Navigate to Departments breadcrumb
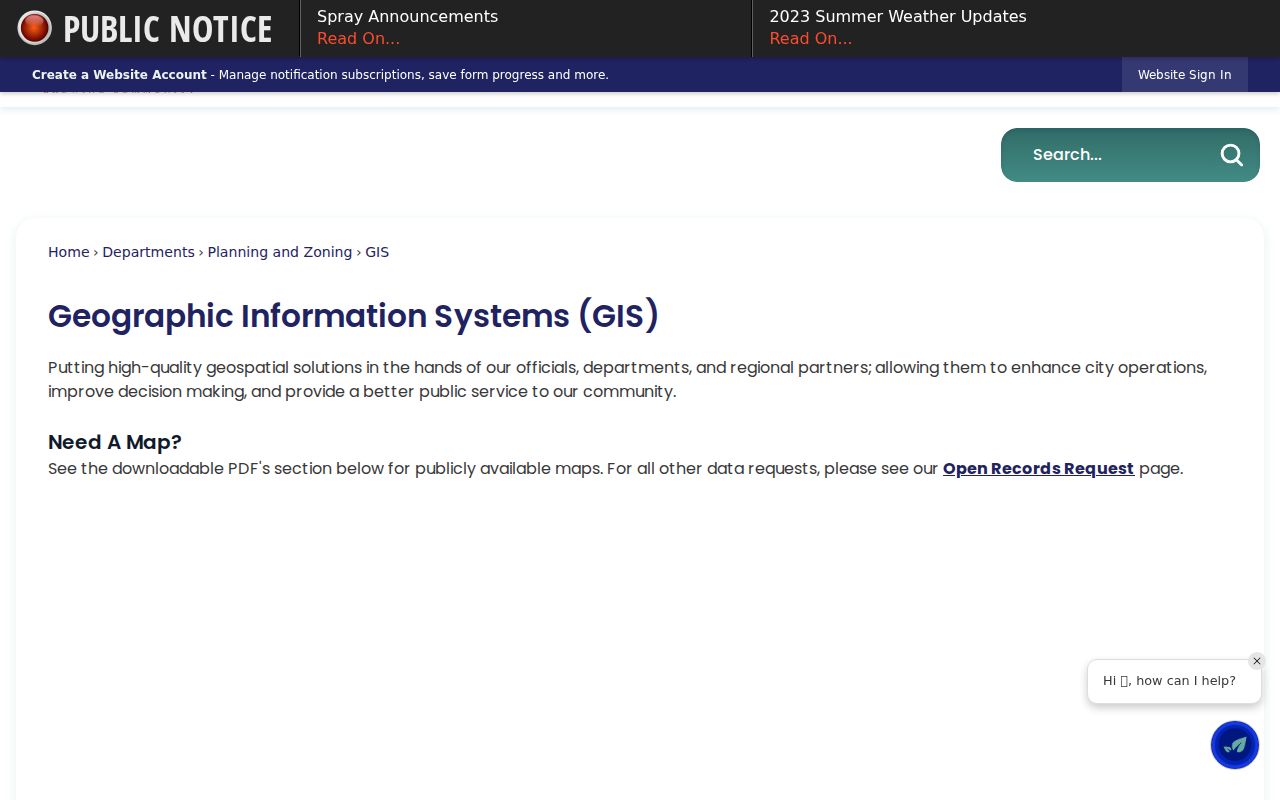The height and width of the screenshot is (800, 1280). [148, 252]
